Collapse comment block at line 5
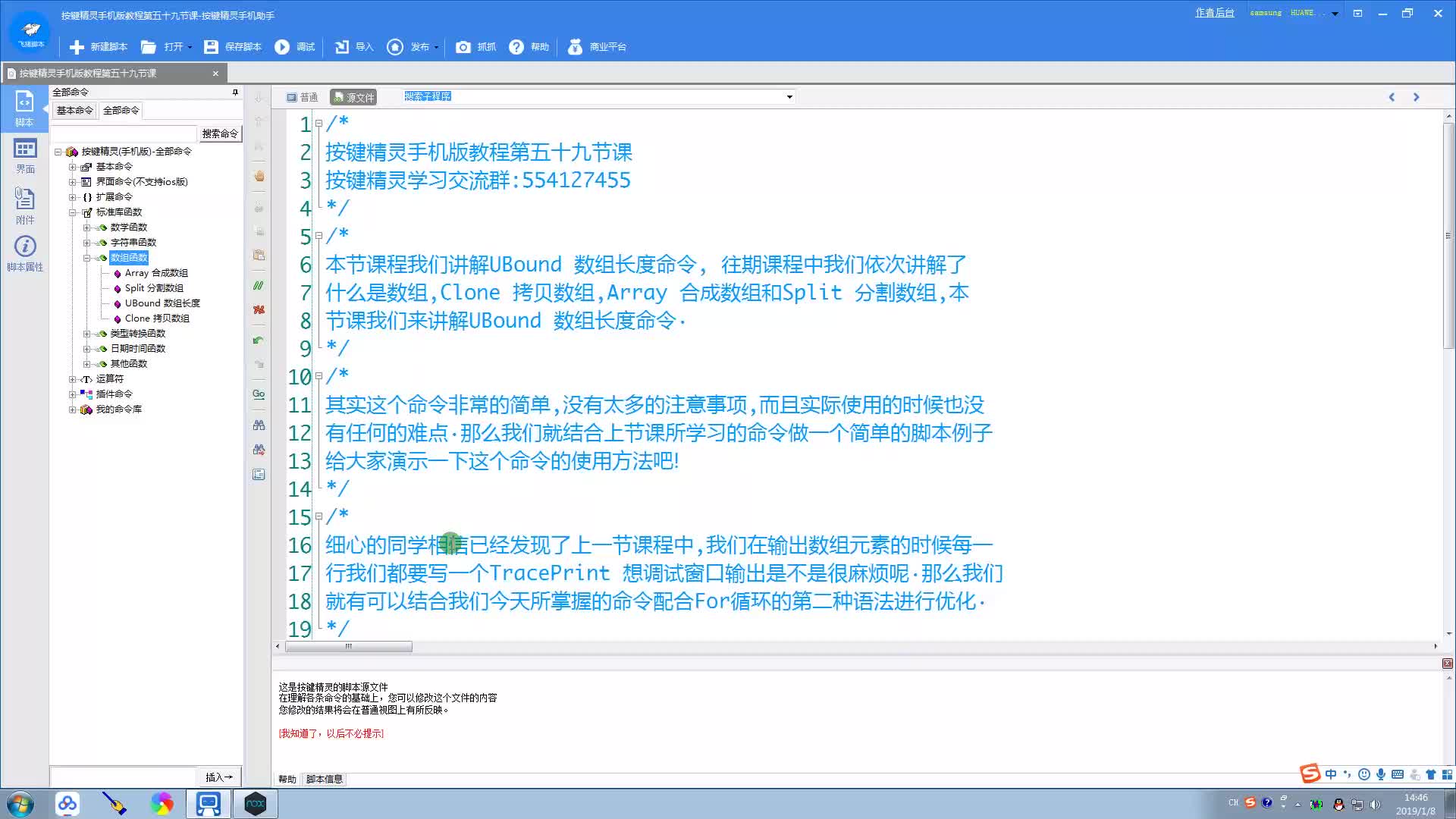This screenshot has height=819, width=1456. point(319,236)
